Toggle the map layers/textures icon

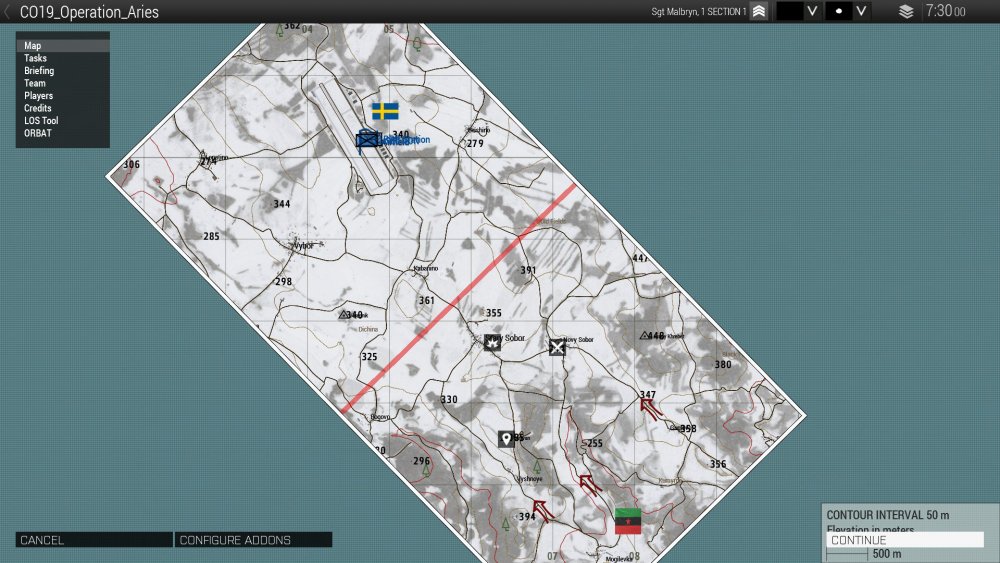pyautogui.click(x=906, y=12)
